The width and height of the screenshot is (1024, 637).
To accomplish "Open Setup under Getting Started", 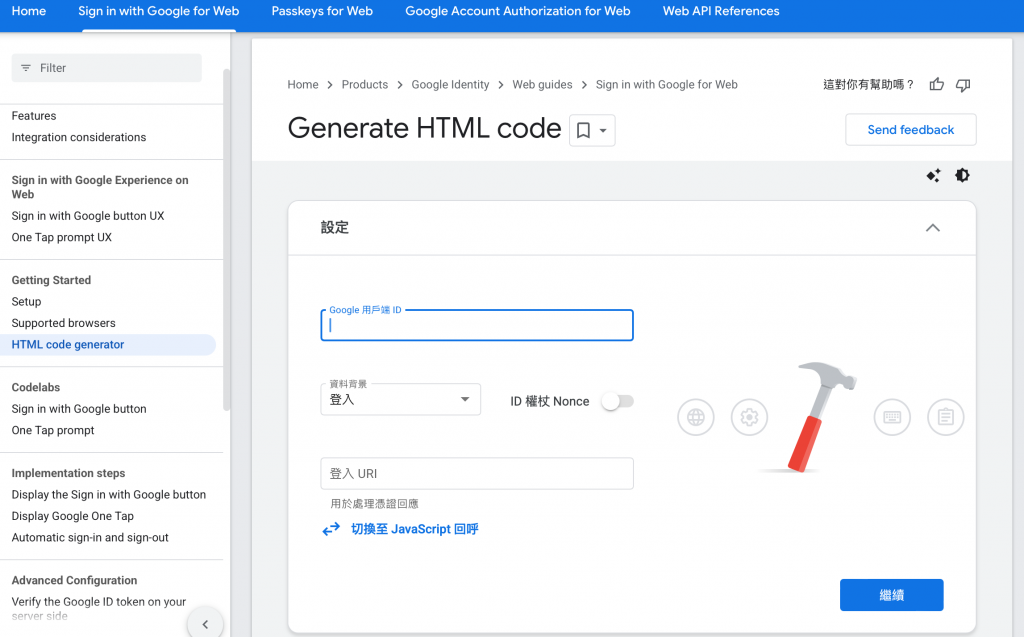I will pyautogui.click(x=26, y=301).
